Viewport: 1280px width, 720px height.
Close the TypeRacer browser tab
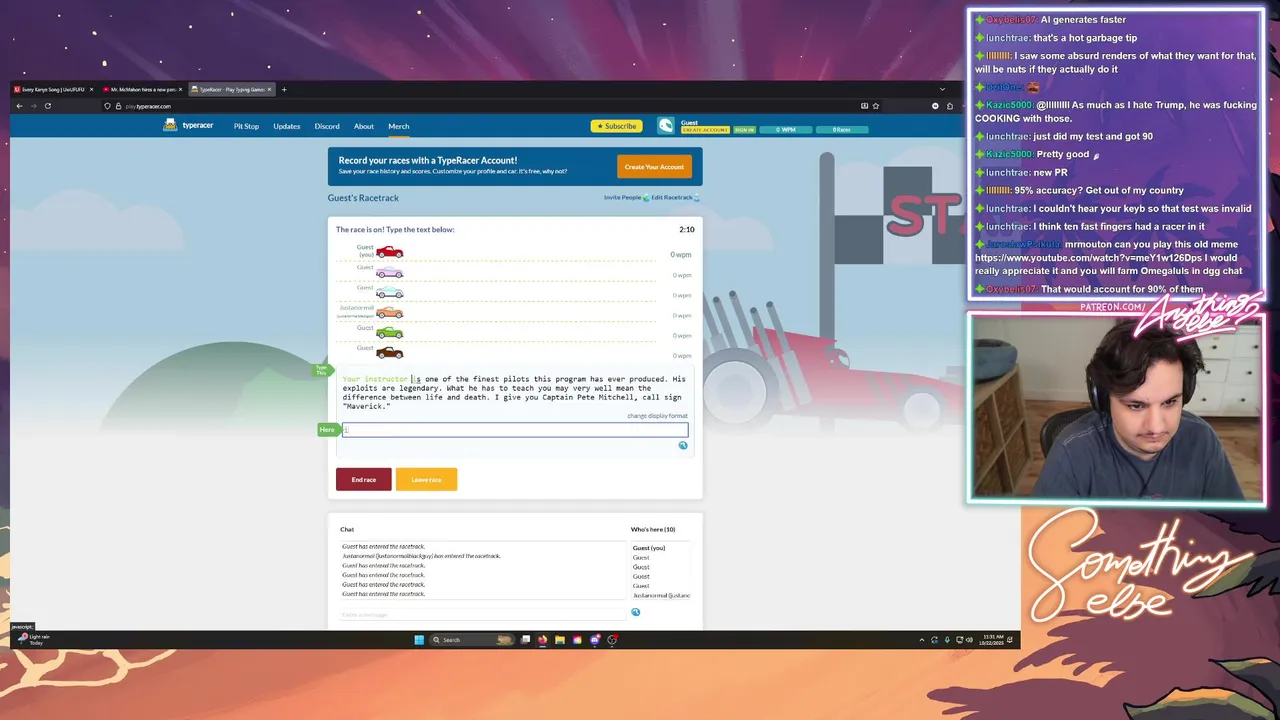point(269,90)
